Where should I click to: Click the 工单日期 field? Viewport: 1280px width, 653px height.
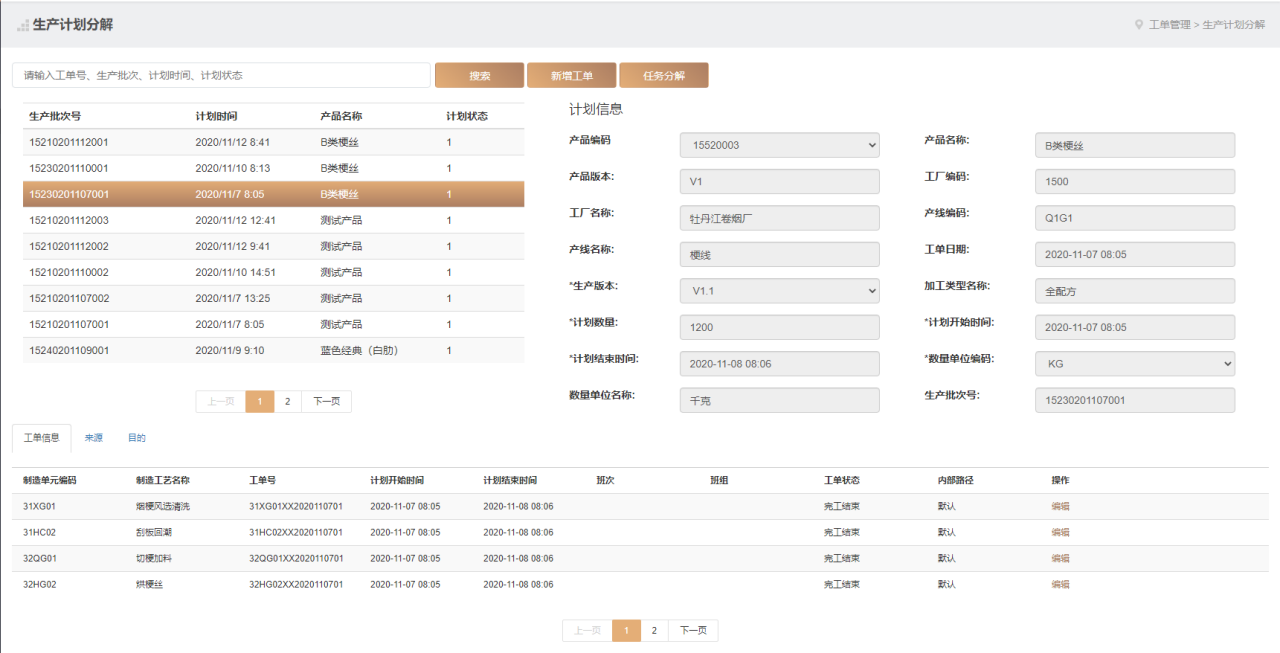click(1135, 255)
